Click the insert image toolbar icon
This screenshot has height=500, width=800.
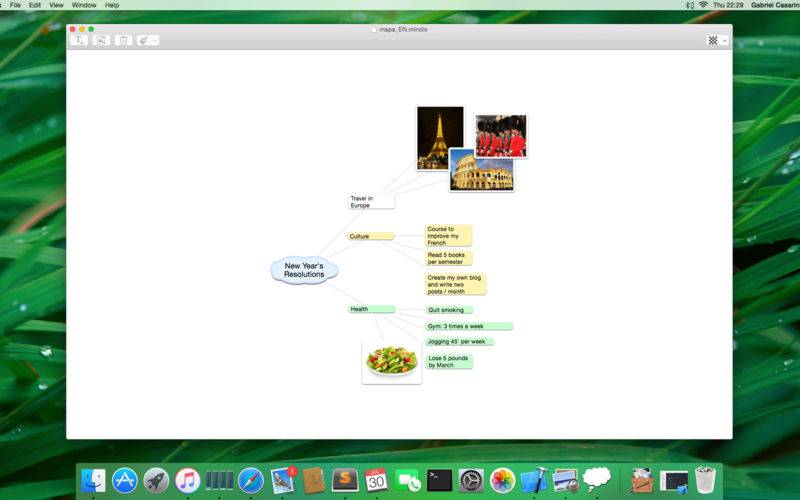(101, 40)
